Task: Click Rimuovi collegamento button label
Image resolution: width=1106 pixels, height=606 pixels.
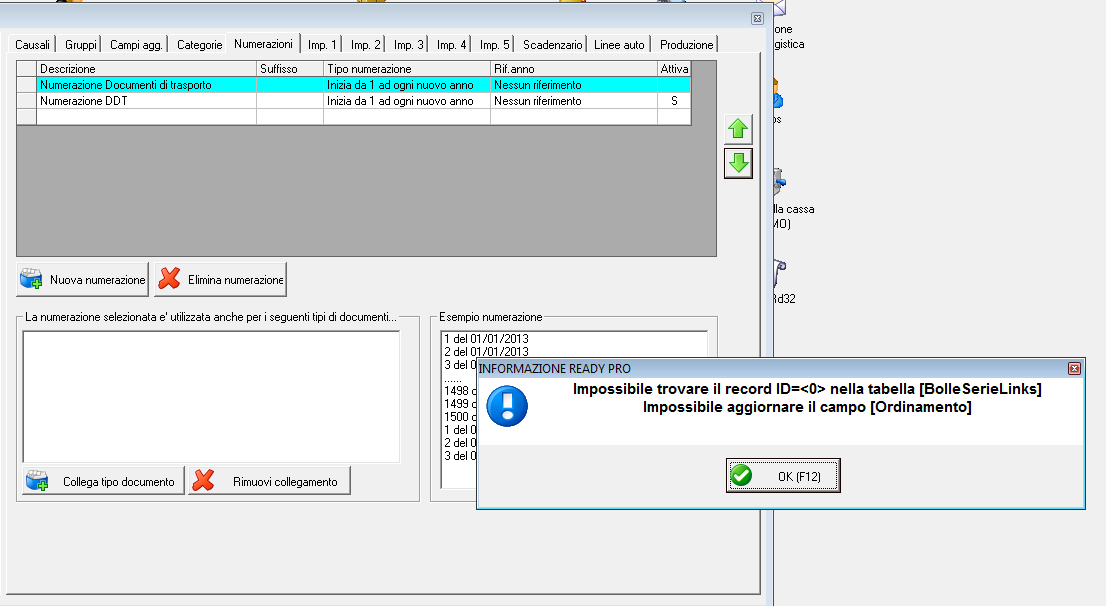Action: pos(285,482)
